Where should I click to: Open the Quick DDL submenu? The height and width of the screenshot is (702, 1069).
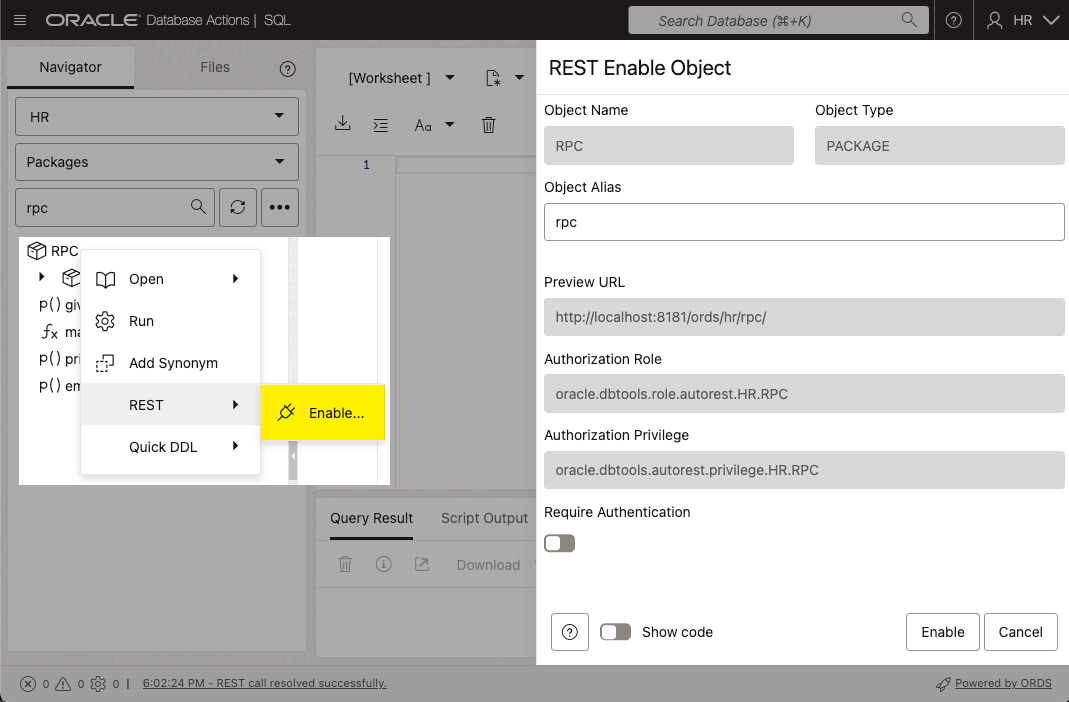(170, 447)
